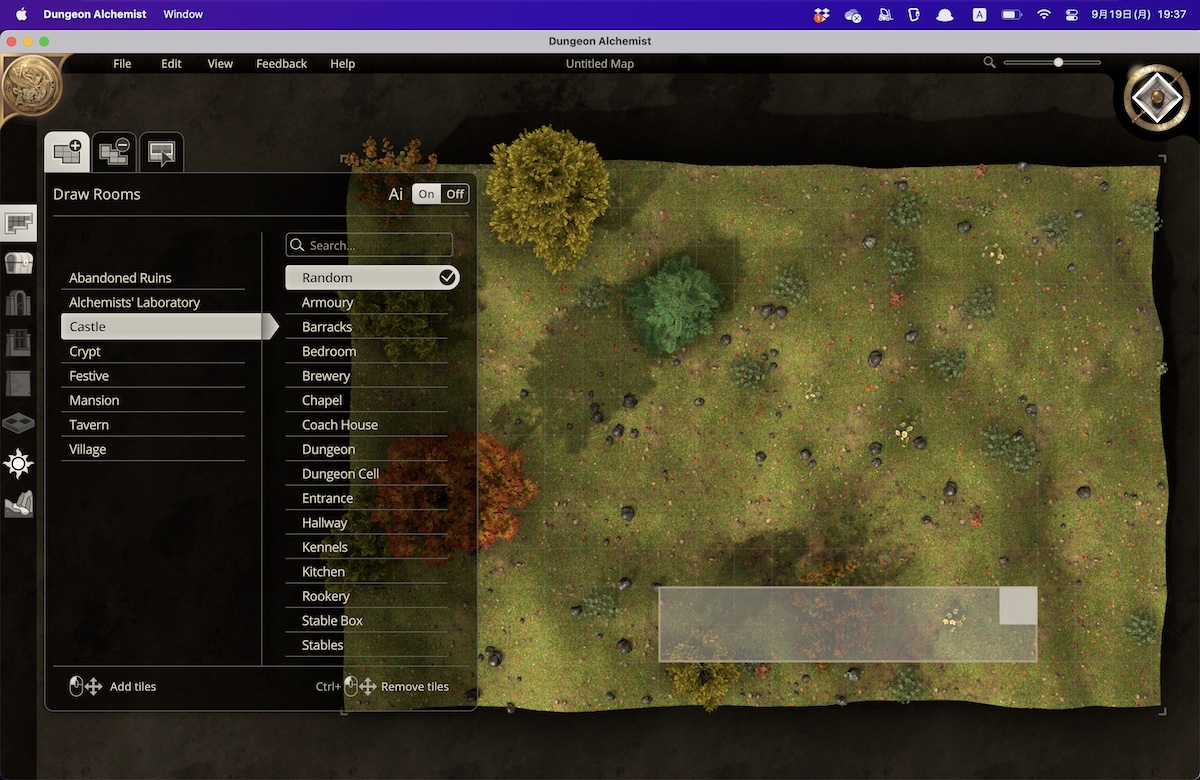
Task: Select the Draw Rooms sidebar tool
Action: [x=19, y=223]
